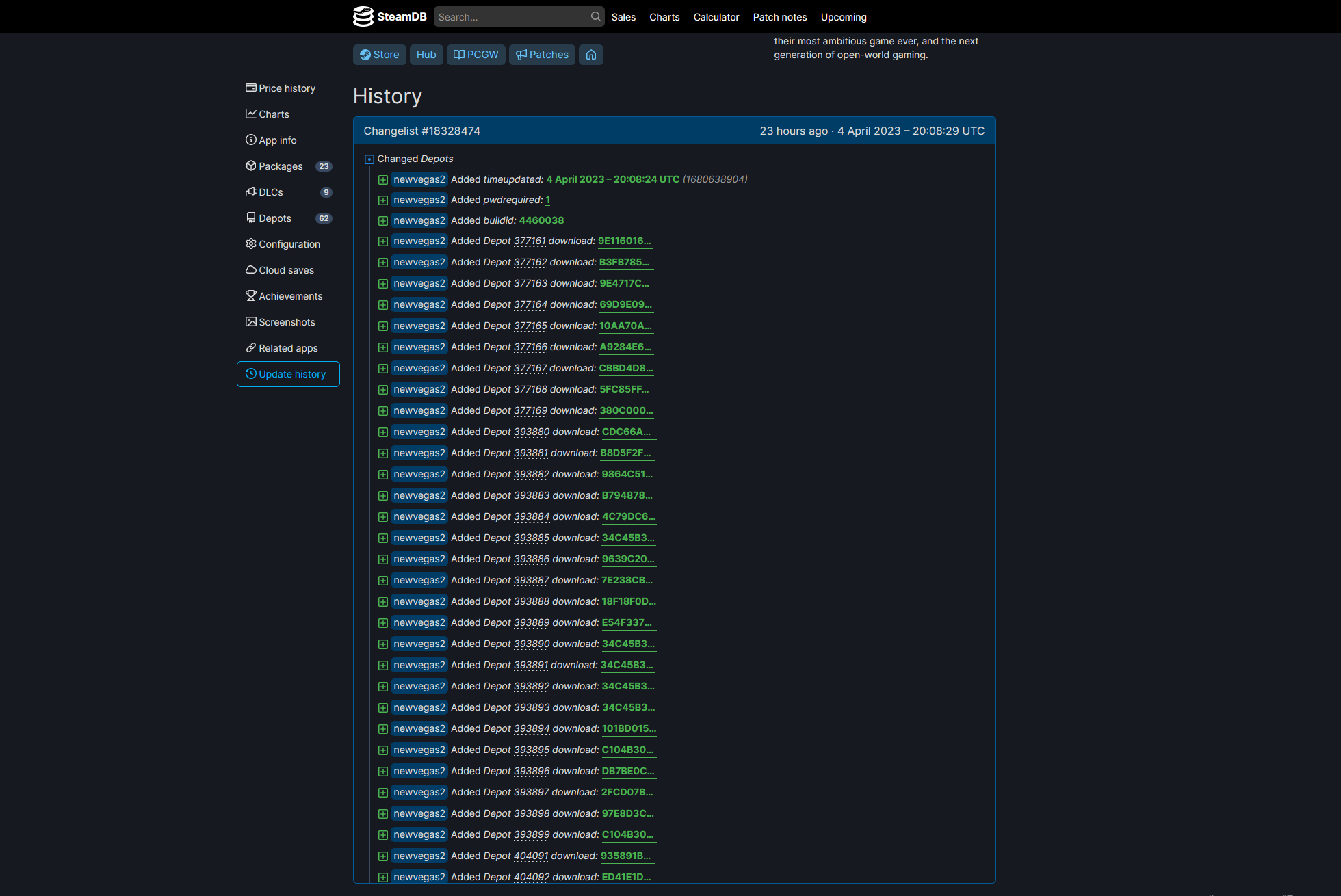Click the 23 hours ago timestamp
This screenshot has height=896, width=1341.
[794, 131]
